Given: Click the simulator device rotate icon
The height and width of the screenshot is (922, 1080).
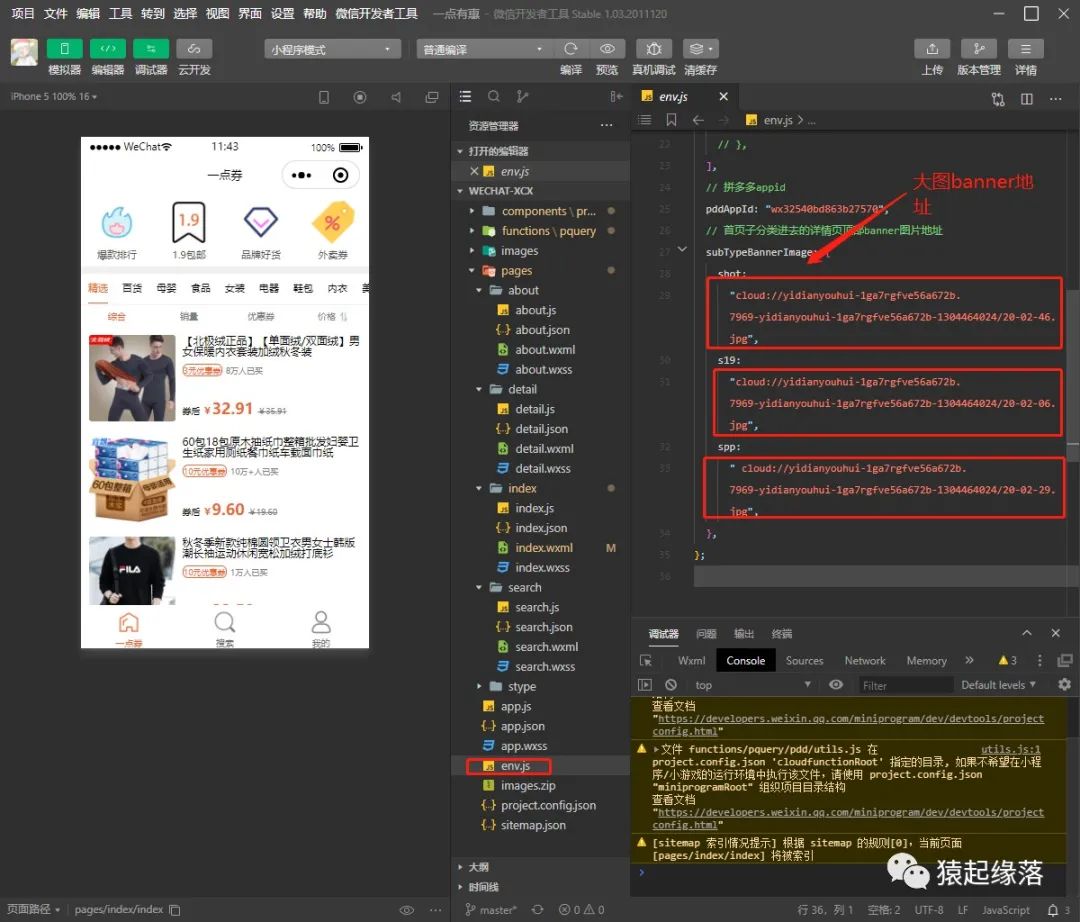Looking at the screenshot, I should pyautogui.click(x=324, y=97).
